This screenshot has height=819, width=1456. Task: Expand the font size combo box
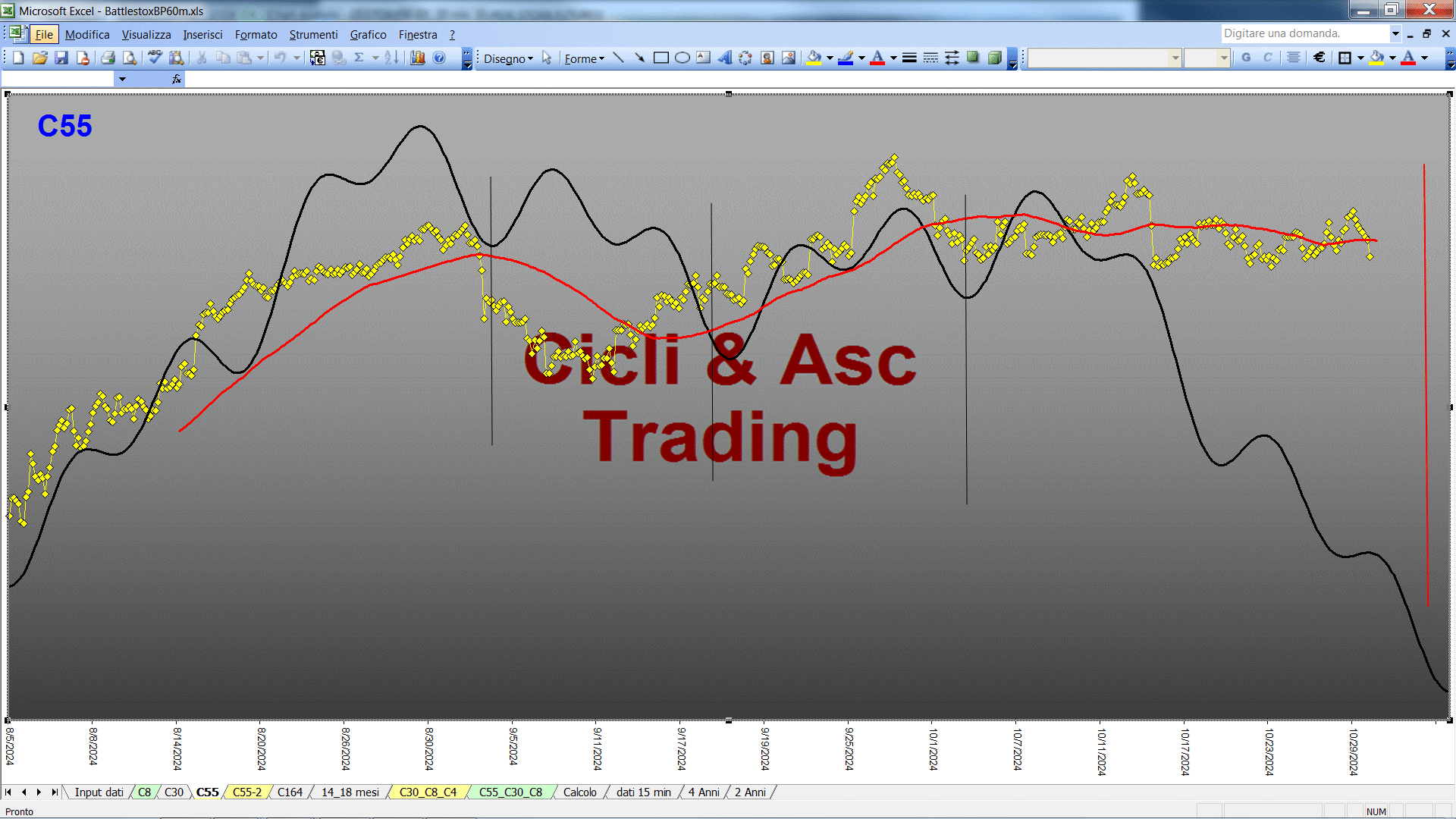pyautogui.click(x=1223, y=58)
